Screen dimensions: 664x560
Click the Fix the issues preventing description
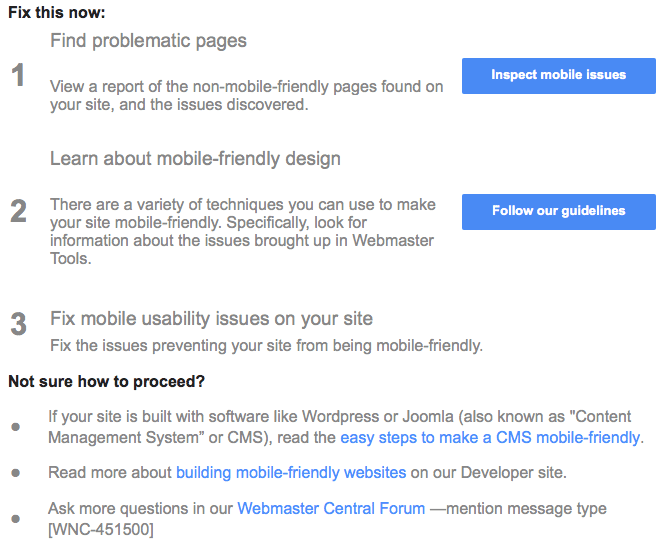[x=266, y=346]
